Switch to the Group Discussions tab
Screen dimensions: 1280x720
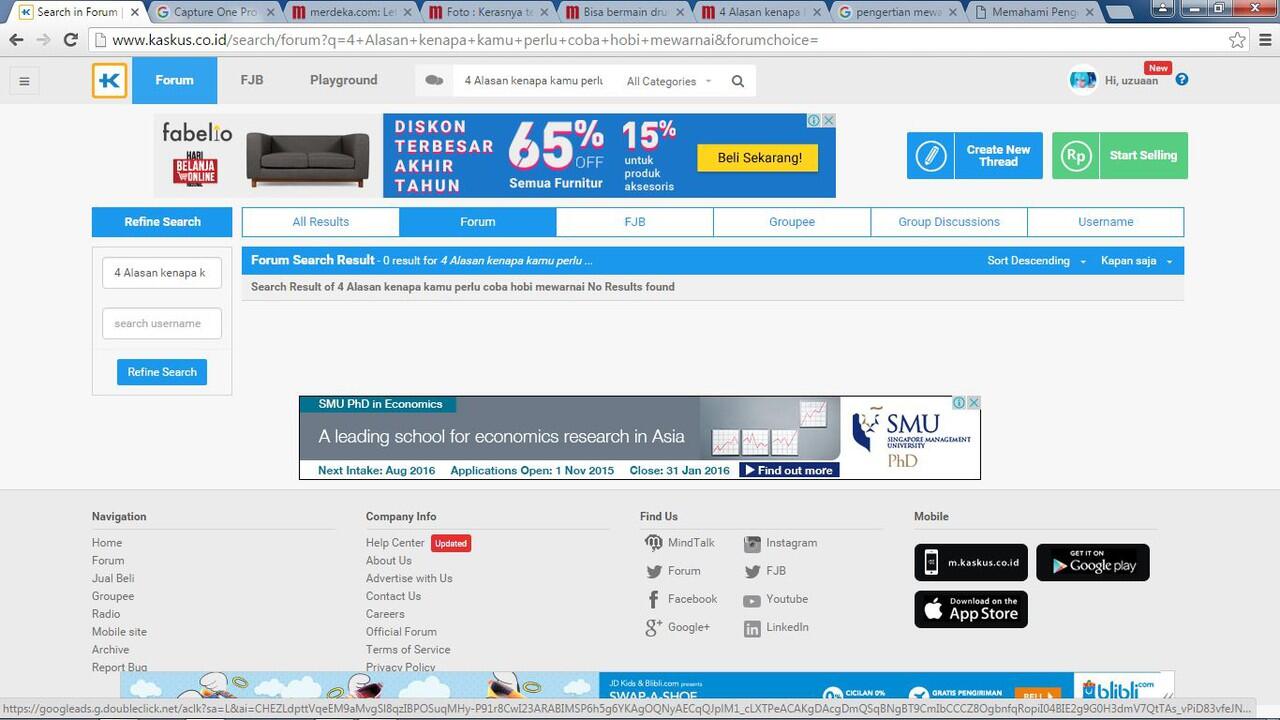(949, 222)
